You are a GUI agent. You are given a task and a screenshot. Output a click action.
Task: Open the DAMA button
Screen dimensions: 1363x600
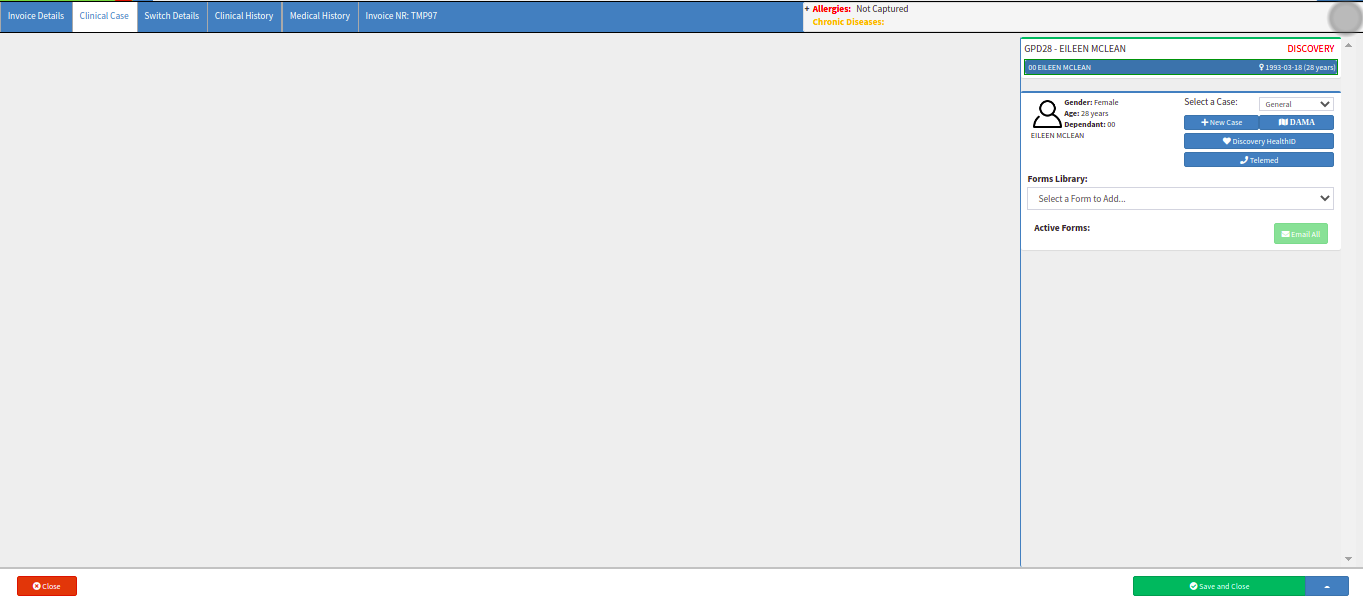pyautogui.click(x=1296, y=122)
